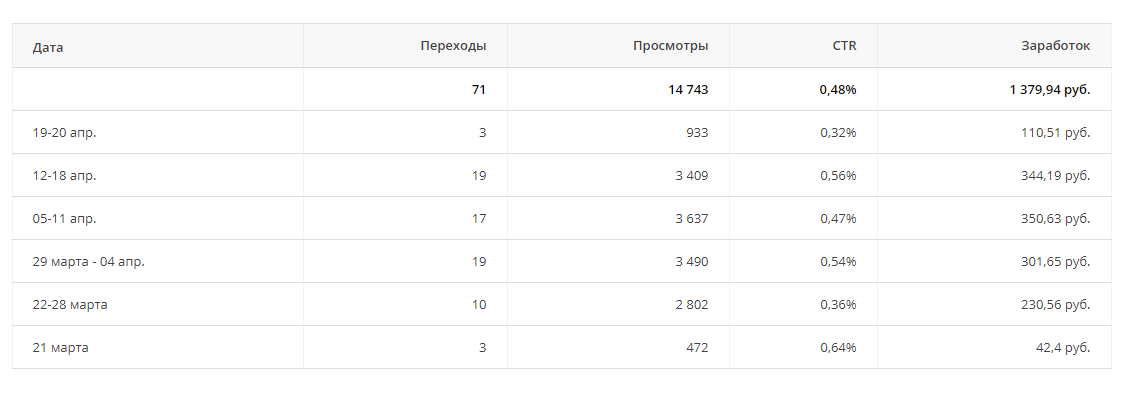Image resolution: width=1125 pixels, height=403 pixels.
Task: Click the Дата column header
Action: click(x=49, y=46)
